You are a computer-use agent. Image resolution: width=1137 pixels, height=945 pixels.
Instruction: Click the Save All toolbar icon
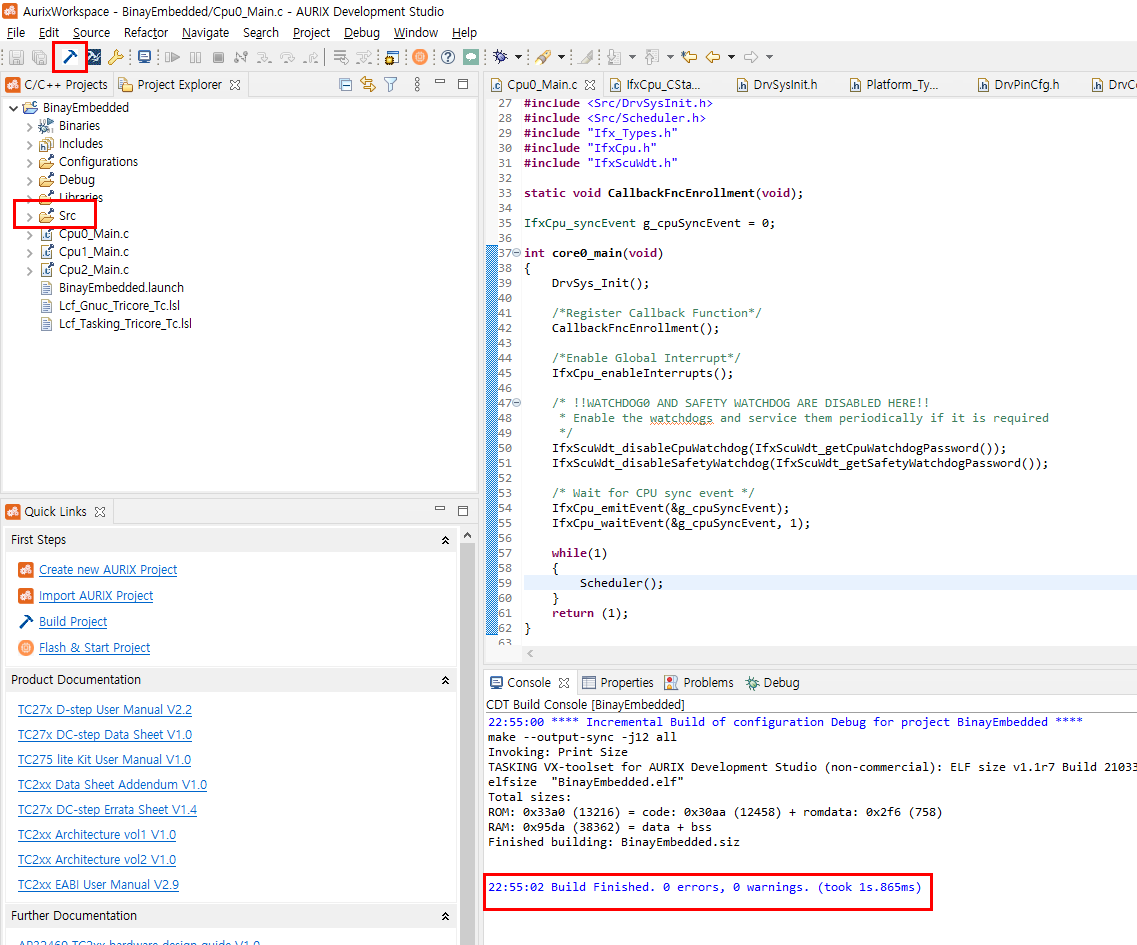(x=40, y=57)
